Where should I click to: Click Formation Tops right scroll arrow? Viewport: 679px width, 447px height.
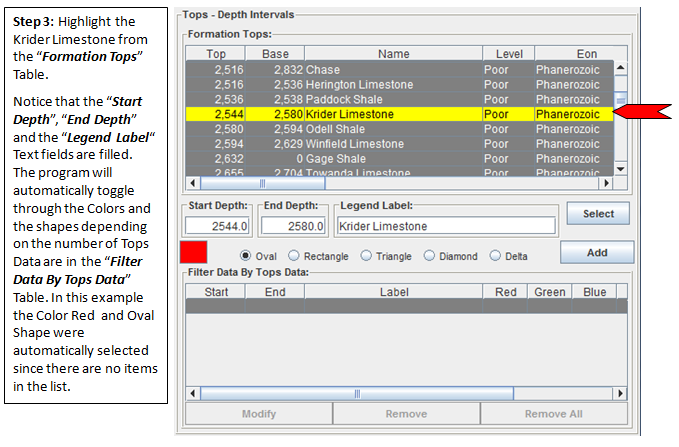(606, 184)
